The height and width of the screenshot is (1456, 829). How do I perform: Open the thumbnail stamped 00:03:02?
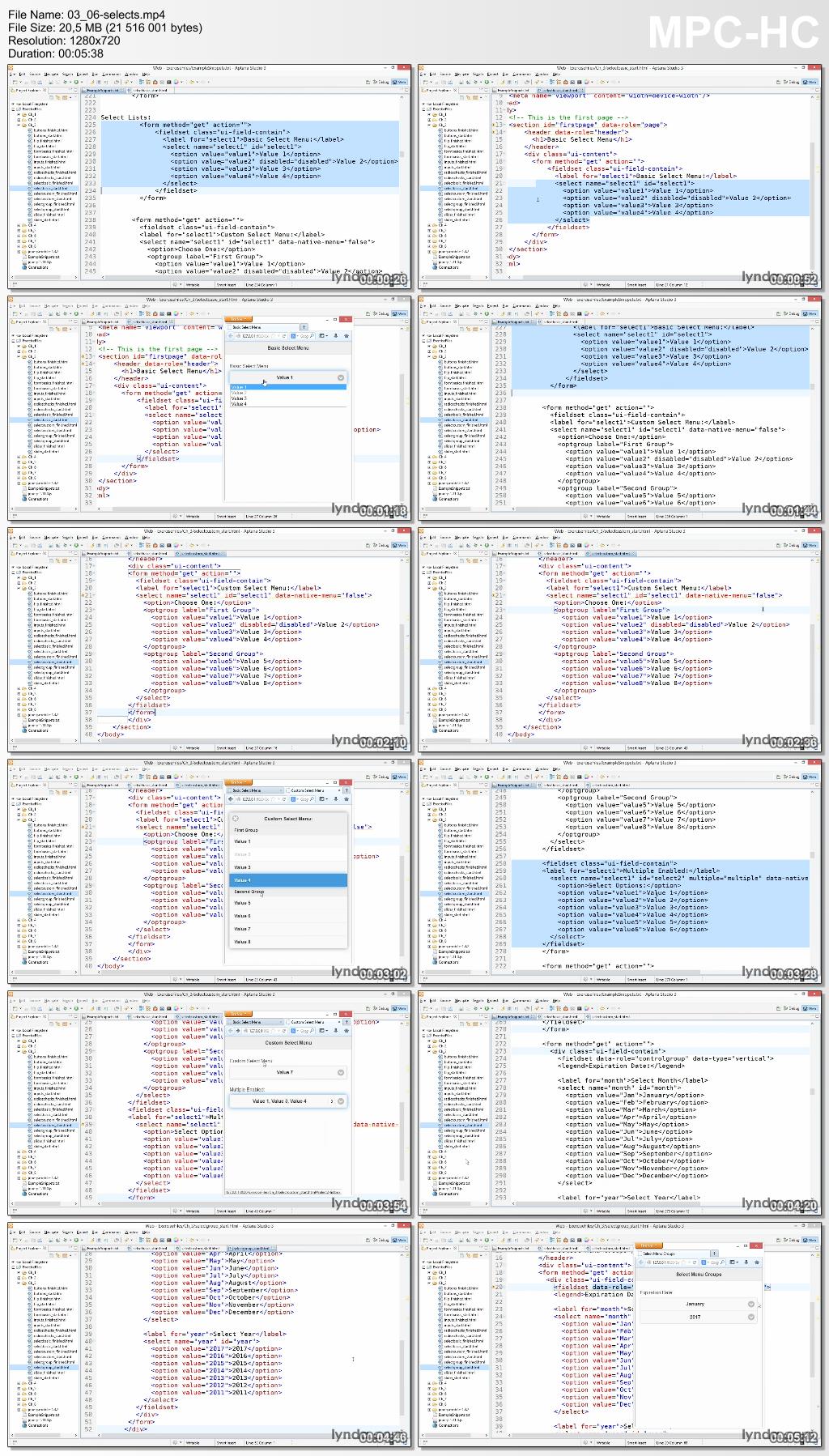[210, 871]
